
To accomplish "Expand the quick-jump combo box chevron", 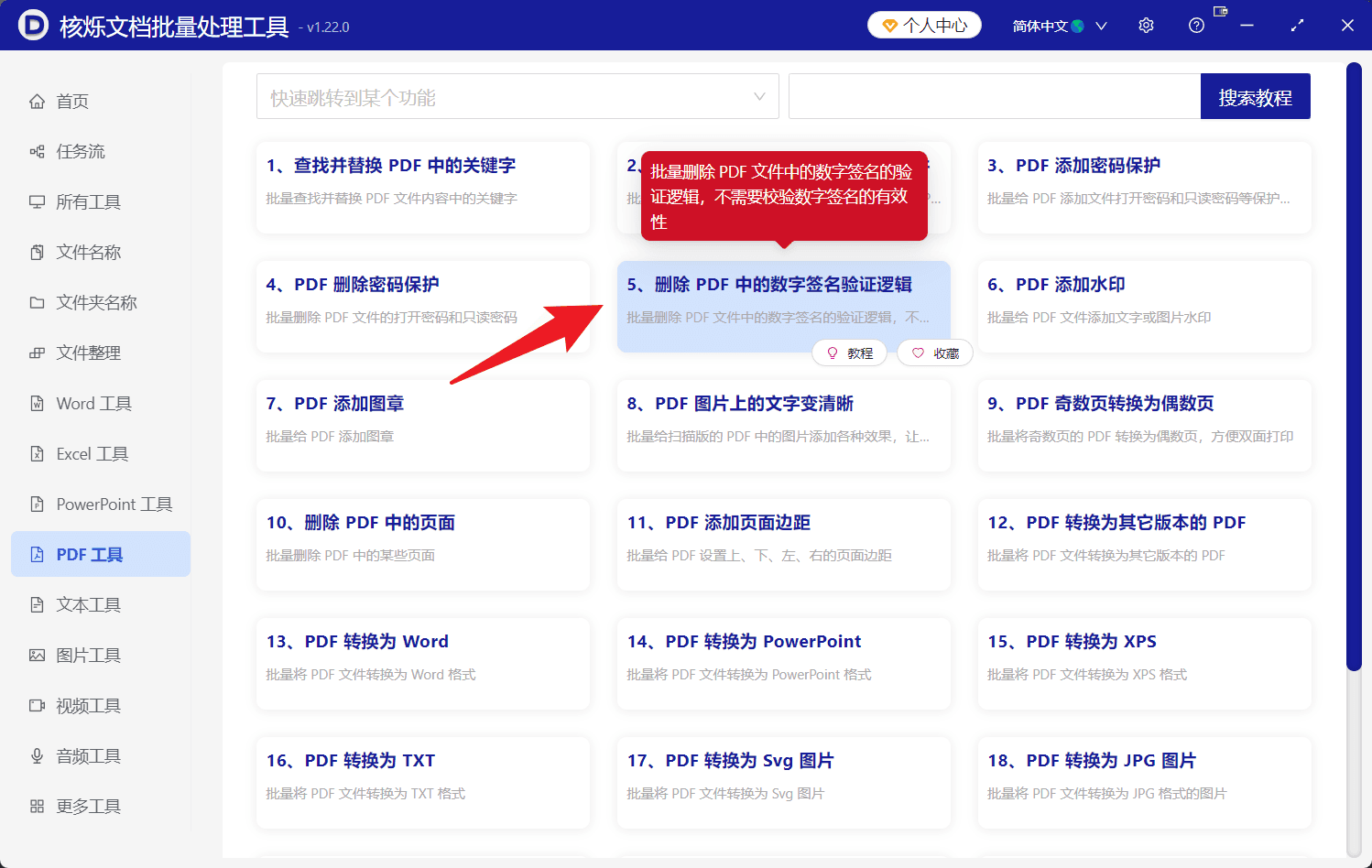I will click(759, 96).
